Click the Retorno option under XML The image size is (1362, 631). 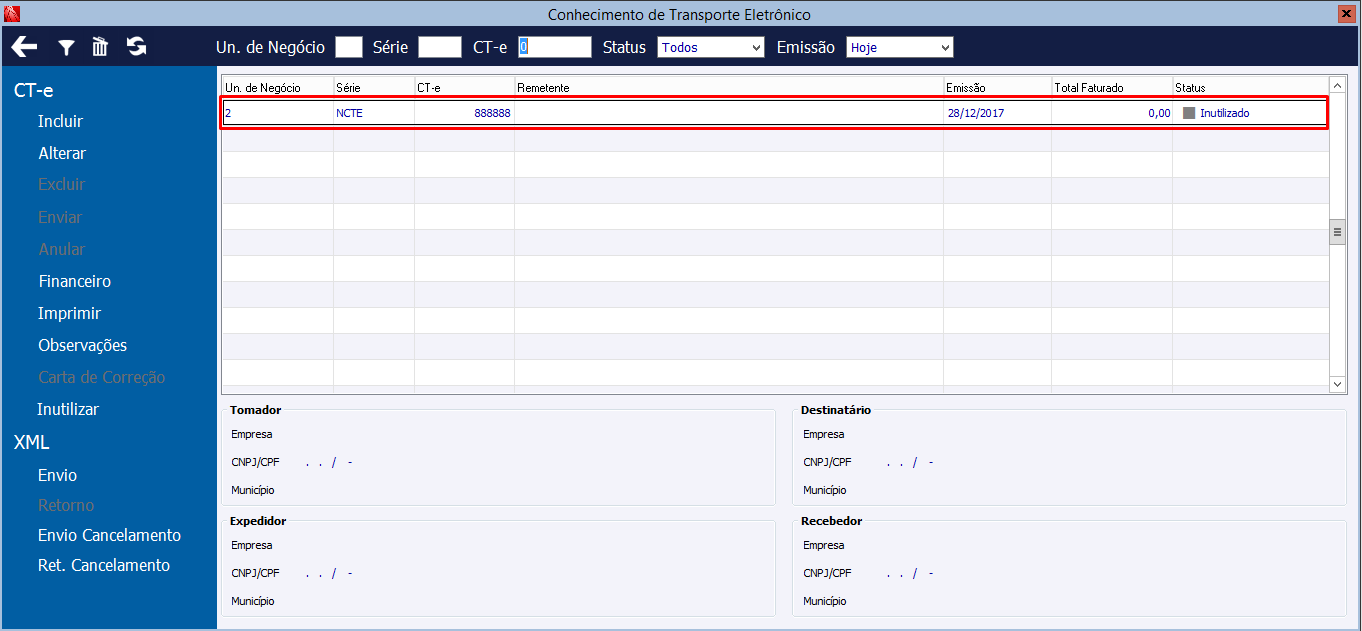click(x=66, y=505)
